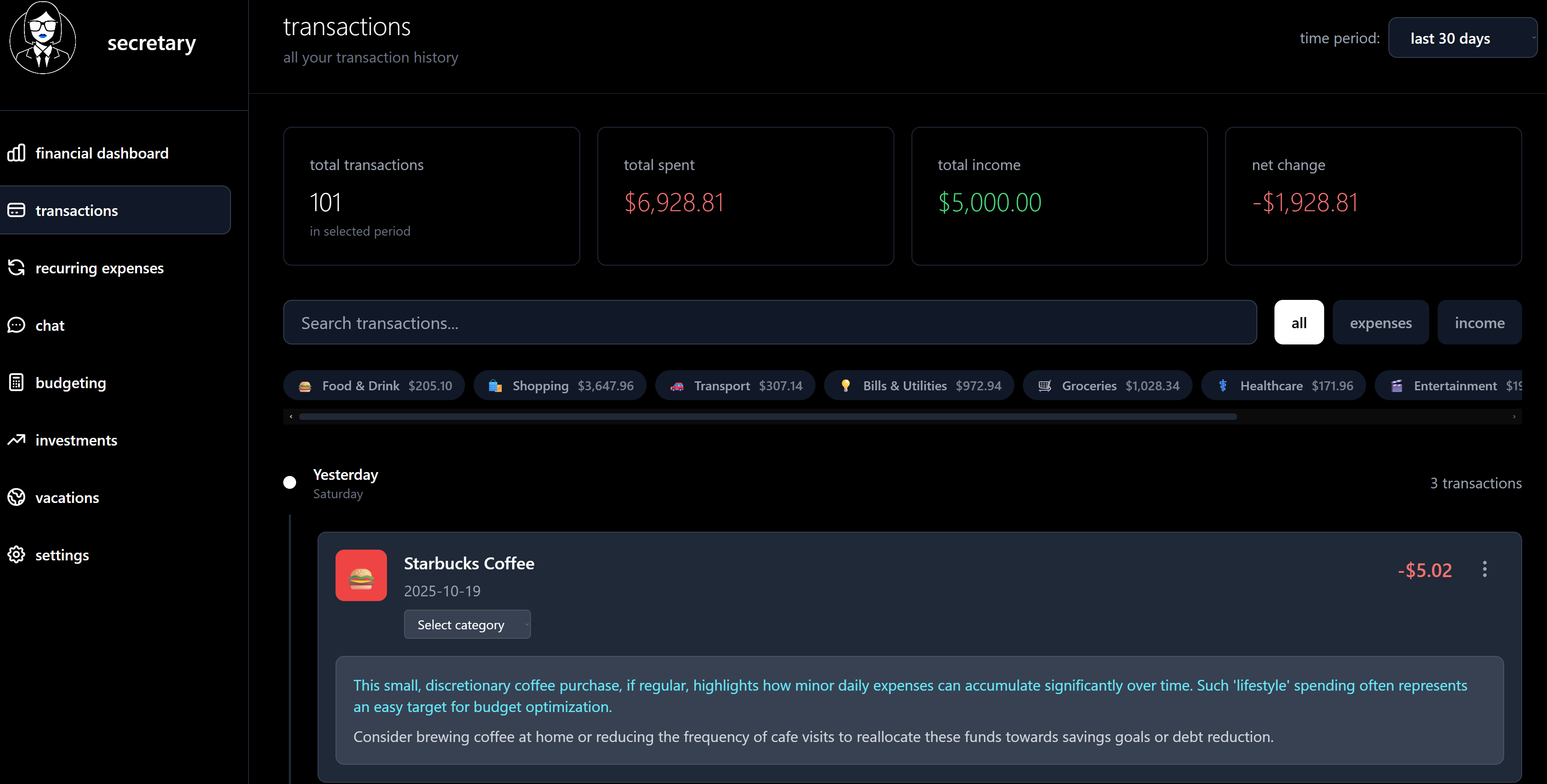Click the recurring expenses refresh icon
Image resolution: width=1547 pixels, height=784 pixels.
coord(16,268)
